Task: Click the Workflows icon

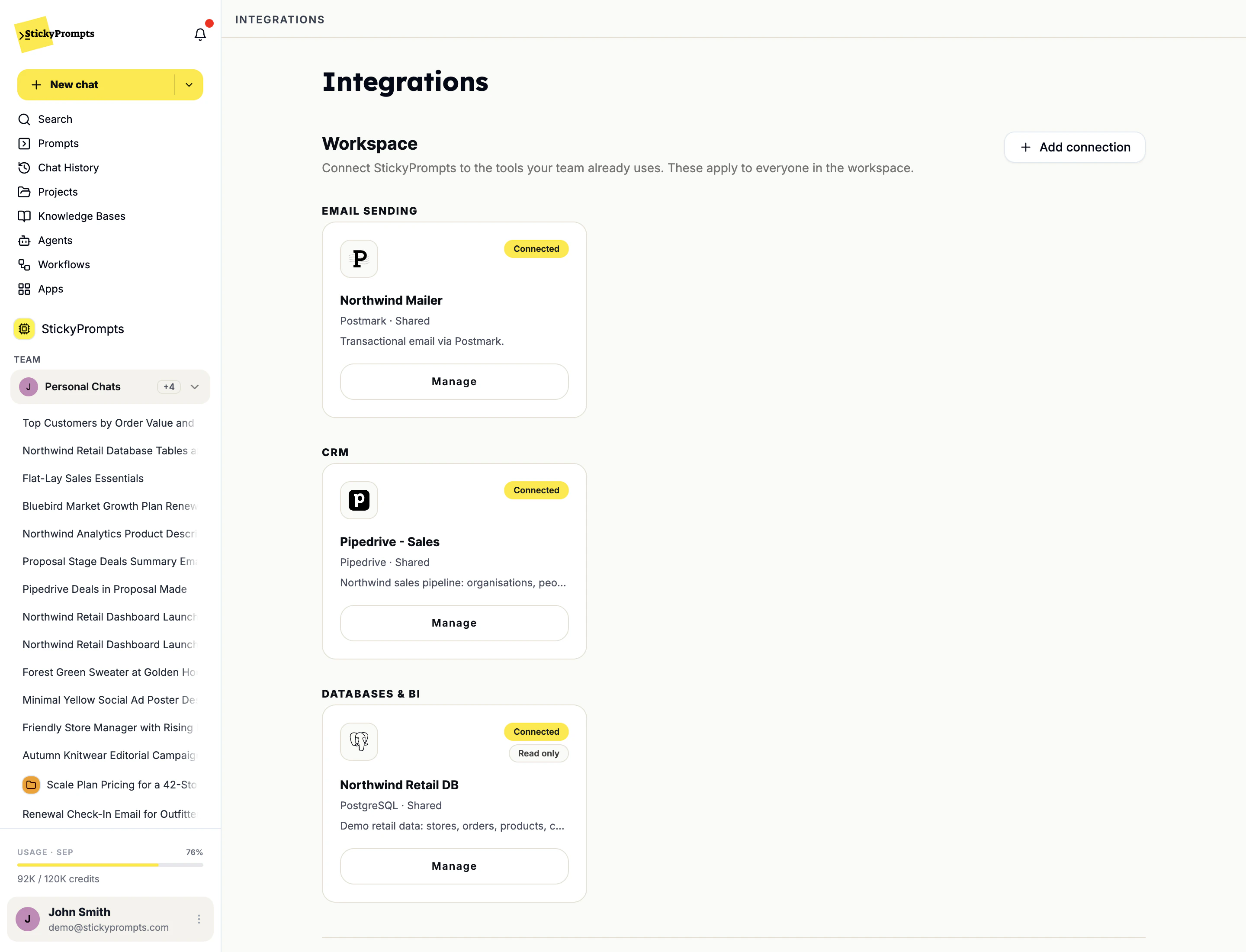Action: pyautogui.click(x=24, y=265)
